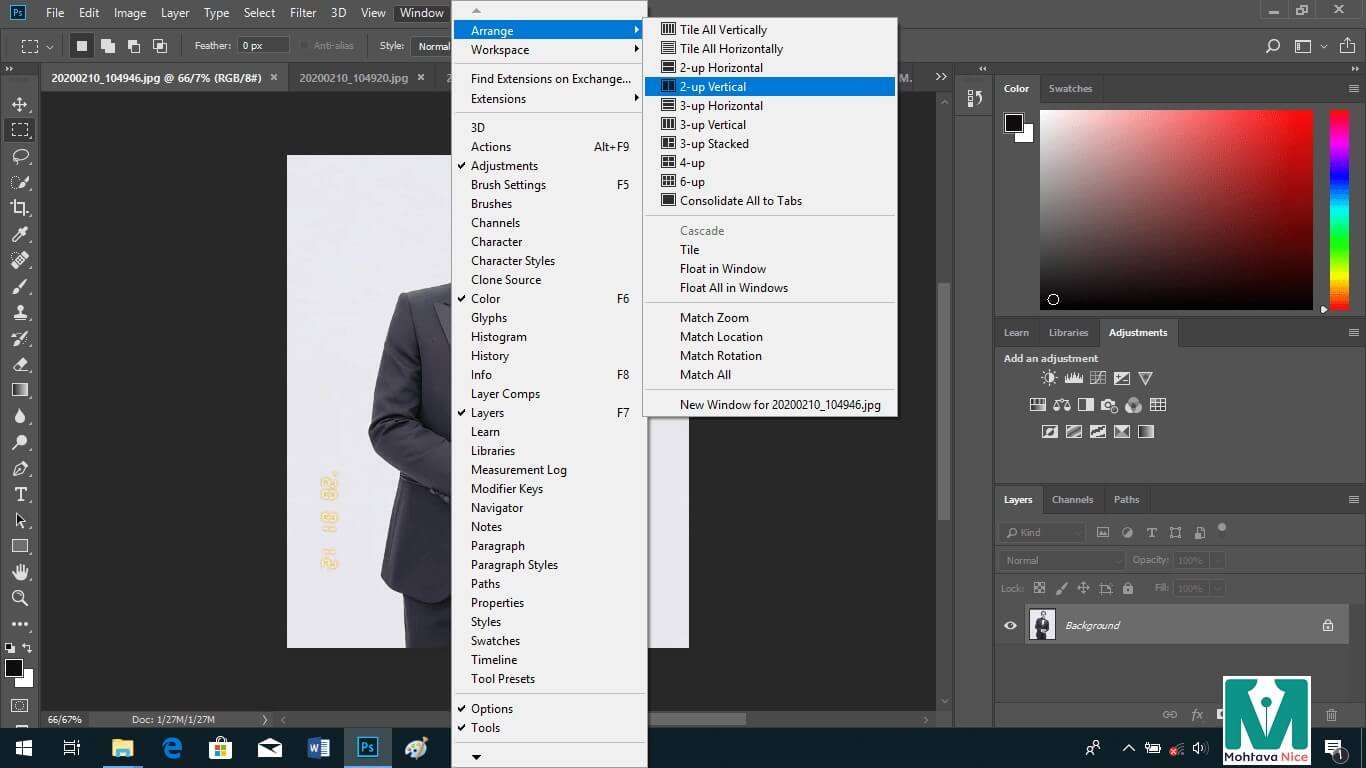Pick a color in the color field
This screenshot has height=768, width=1366.
tap(1176, 209)
